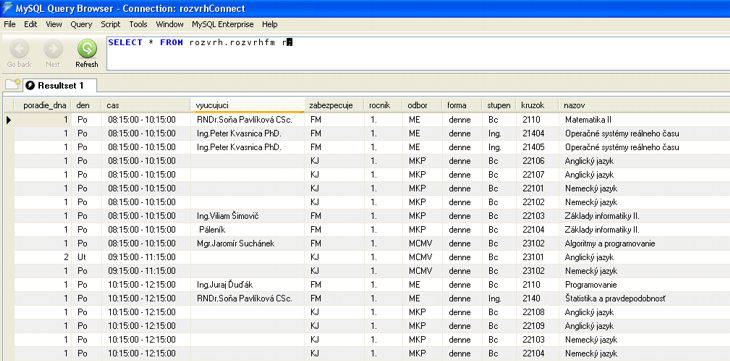The height and width of the screenshot is (361, 730).
Task: Select the kruzok cell 22109
Action: point(537,326)
